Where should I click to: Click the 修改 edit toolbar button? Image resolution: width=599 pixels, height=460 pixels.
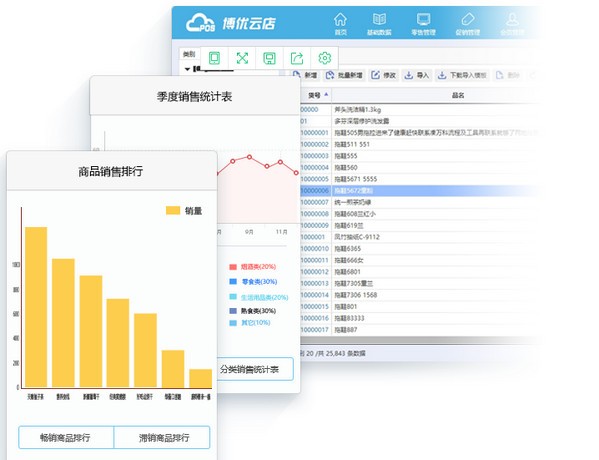384,75
